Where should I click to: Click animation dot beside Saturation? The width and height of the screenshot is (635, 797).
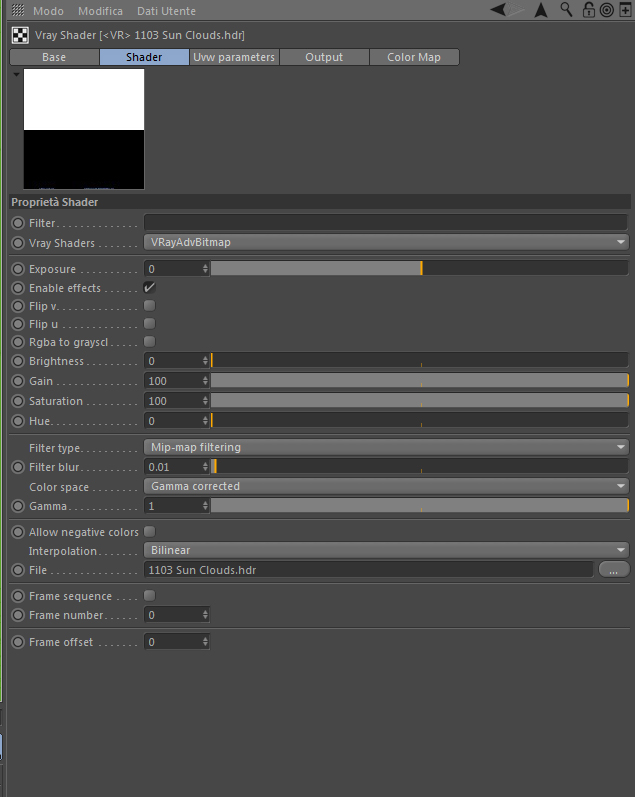pos(18,401)
